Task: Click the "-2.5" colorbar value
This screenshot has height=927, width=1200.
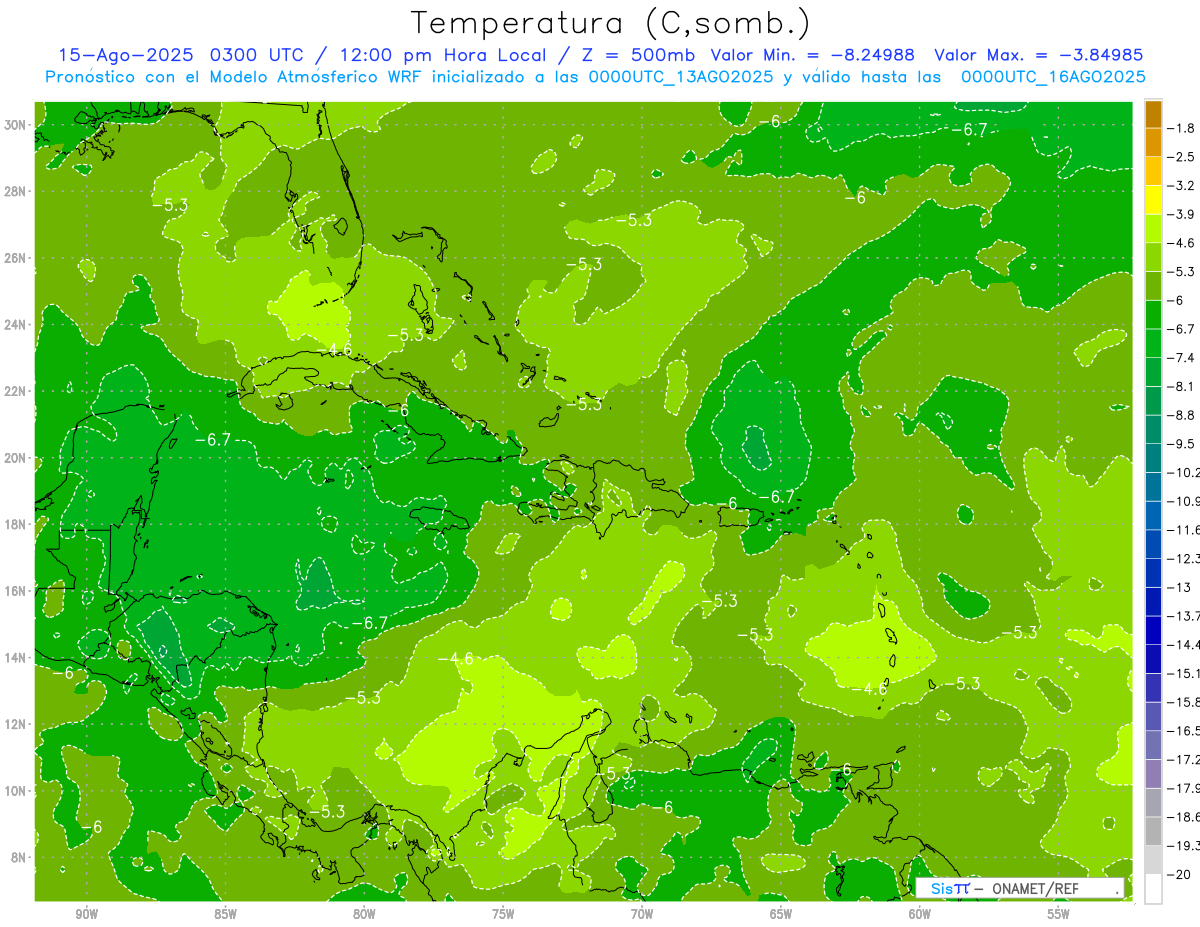Action: (x=1183, y=157)
